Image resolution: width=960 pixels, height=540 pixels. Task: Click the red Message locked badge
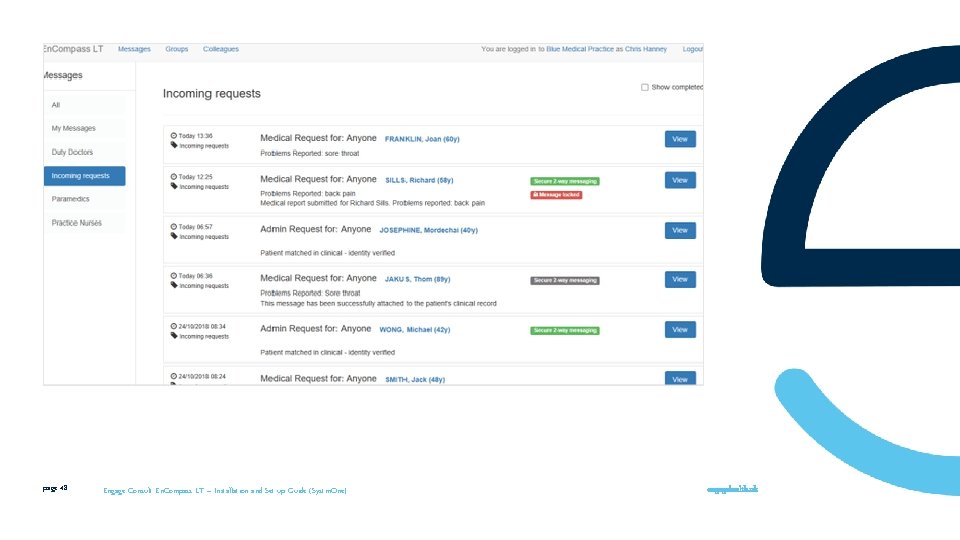(556, 195)
